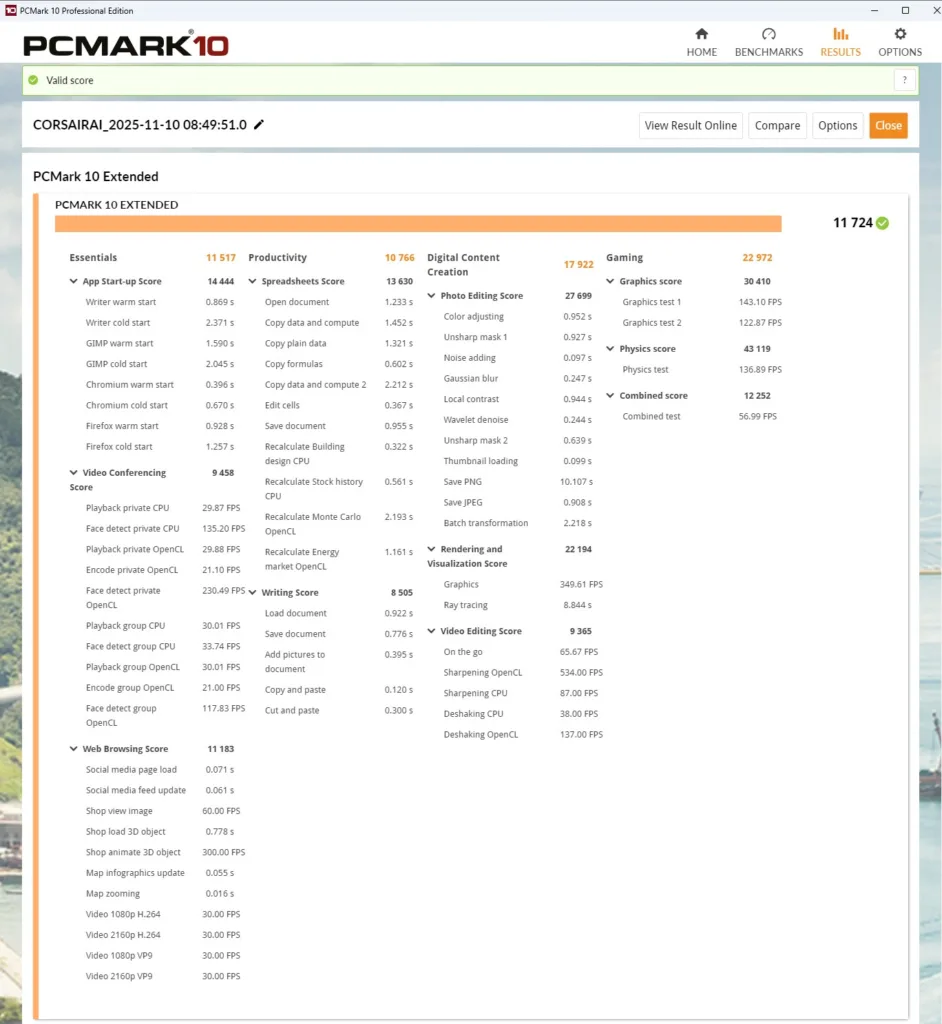Click the green checkmark beside score 11 724

click(x=882, y=223)
